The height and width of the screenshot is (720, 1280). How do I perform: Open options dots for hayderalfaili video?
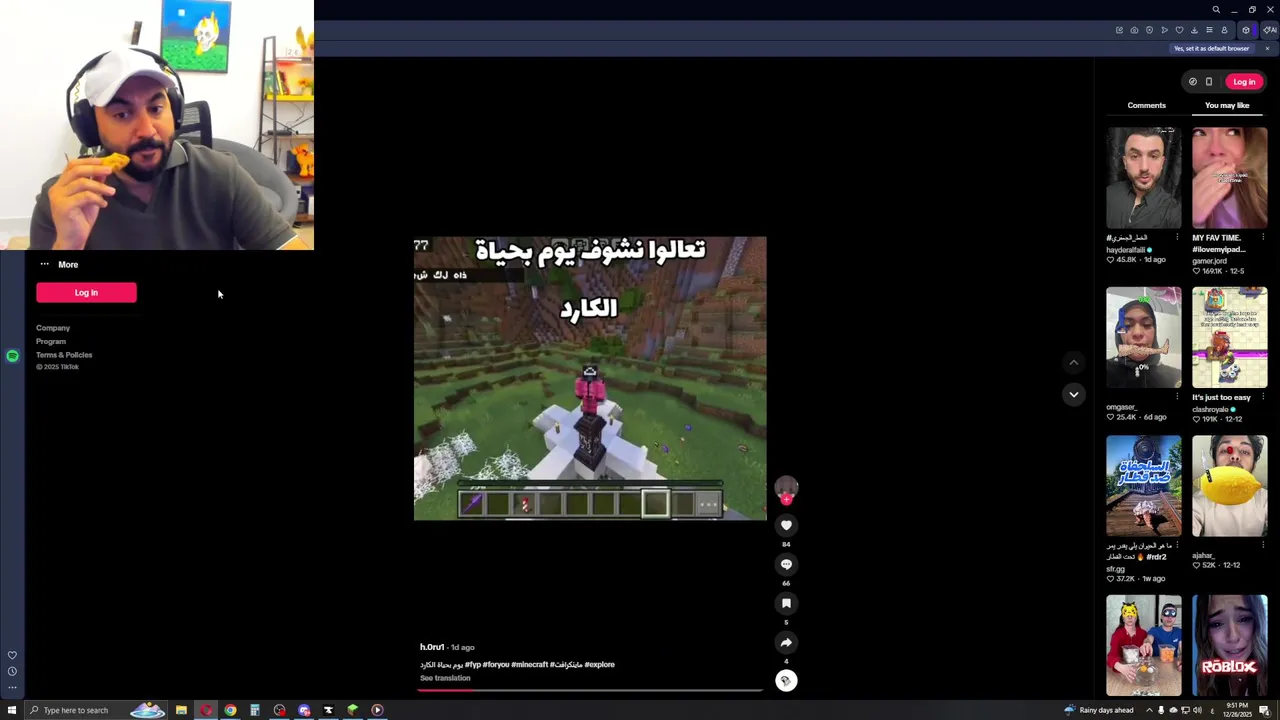click(1177, 238)
